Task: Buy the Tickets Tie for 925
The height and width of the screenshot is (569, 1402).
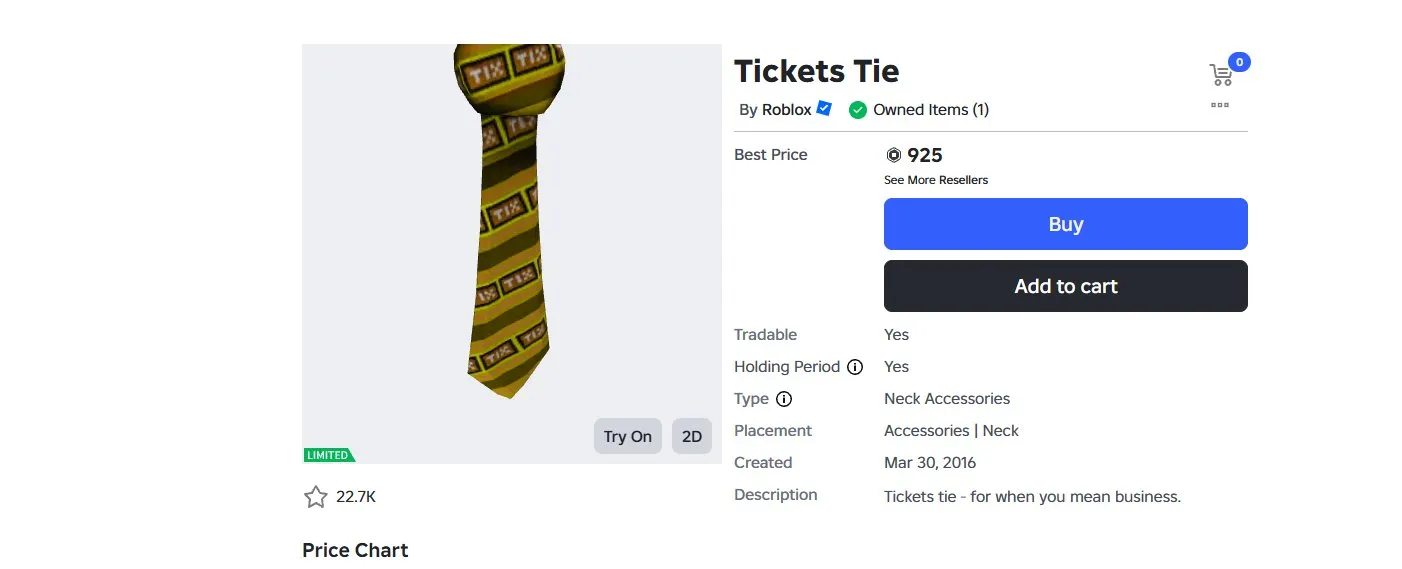Action: tap(1066, 224)
